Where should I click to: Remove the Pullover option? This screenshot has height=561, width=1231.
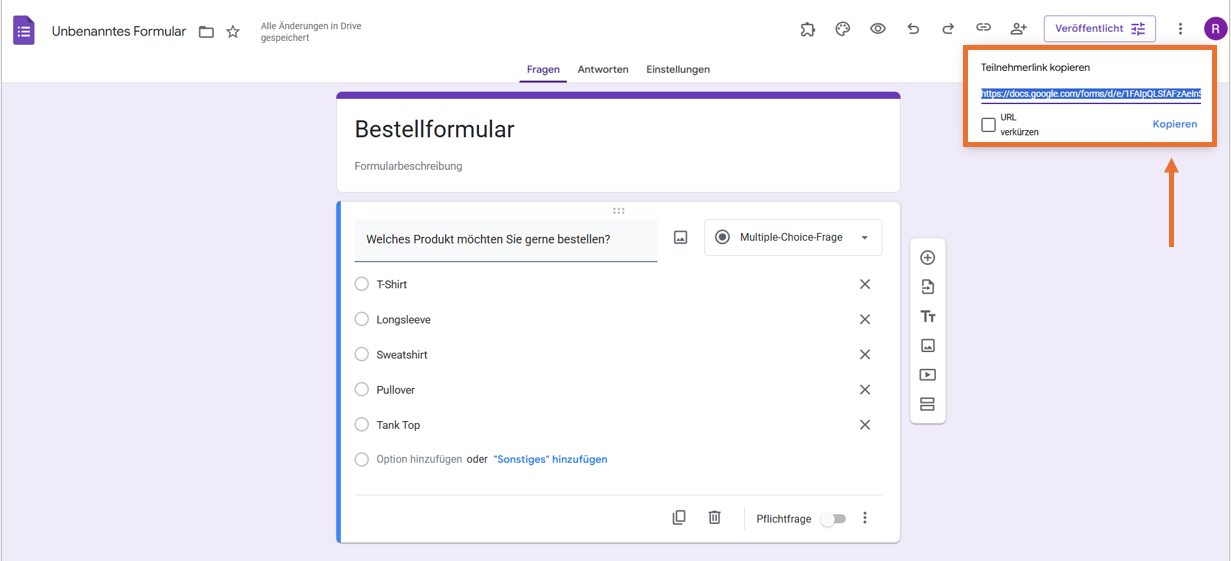pos(865,390)
